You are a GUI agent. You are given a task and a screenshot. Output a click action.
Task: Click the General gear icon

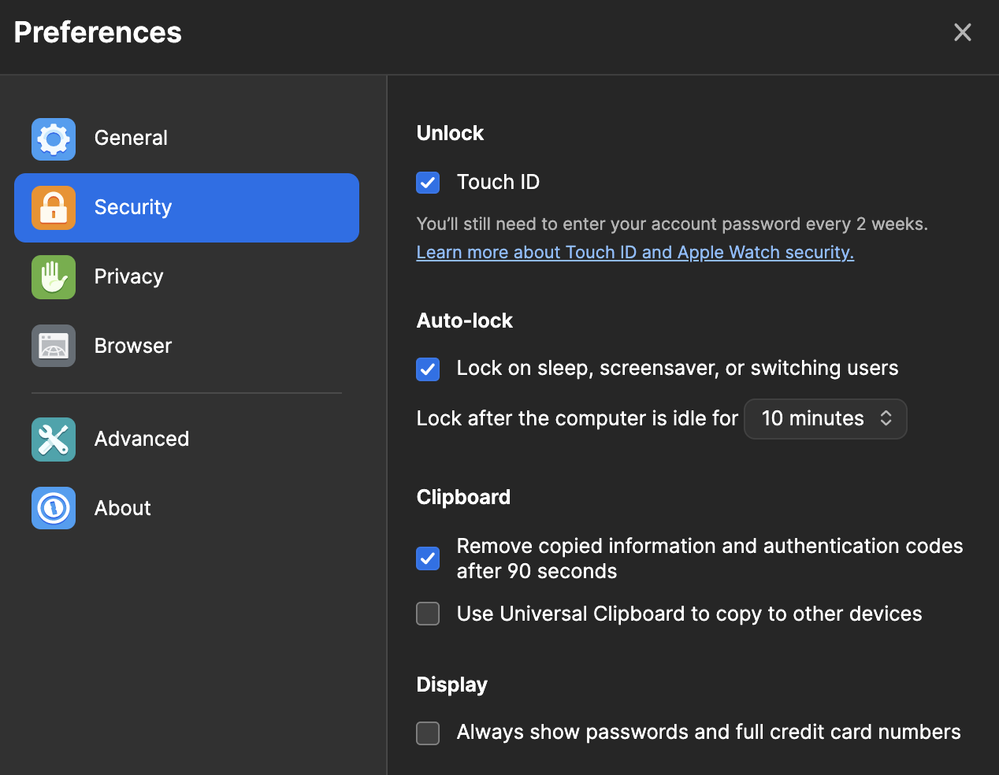pos(53,139)
